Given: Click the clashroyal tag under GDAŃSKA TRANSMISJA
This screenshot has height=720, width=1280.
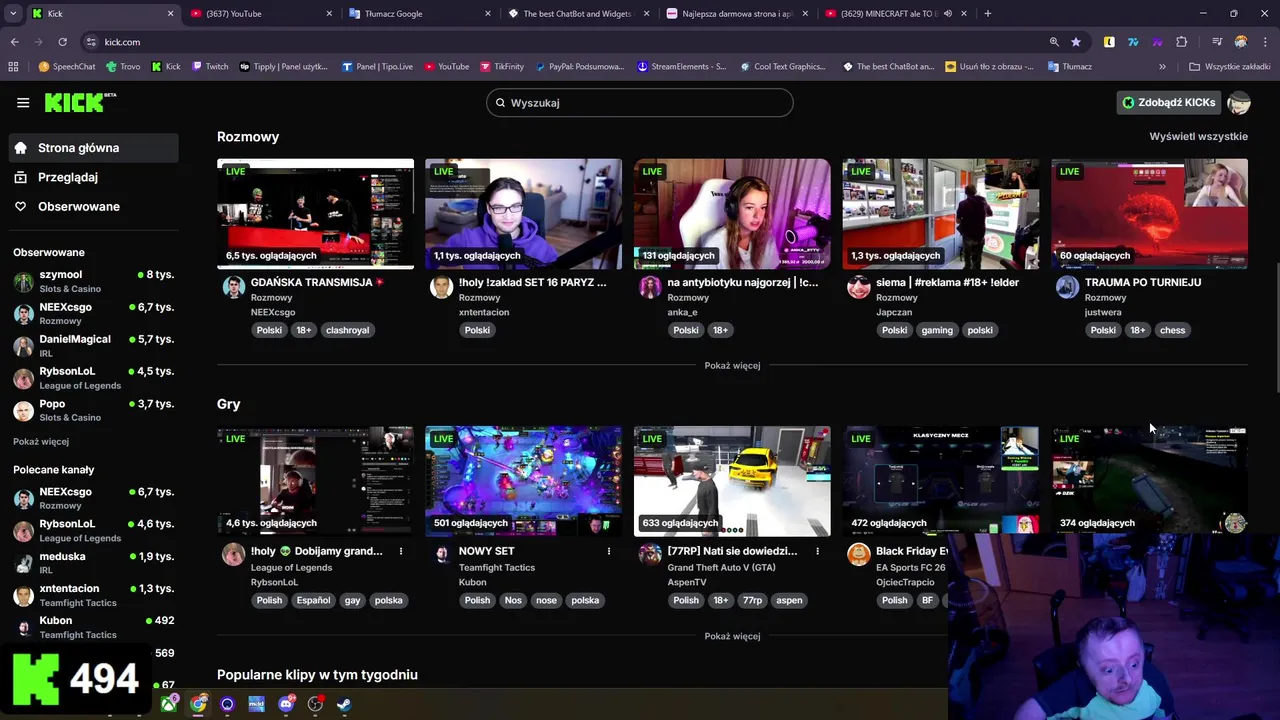Looking at the screenshot, I should 347,330.
